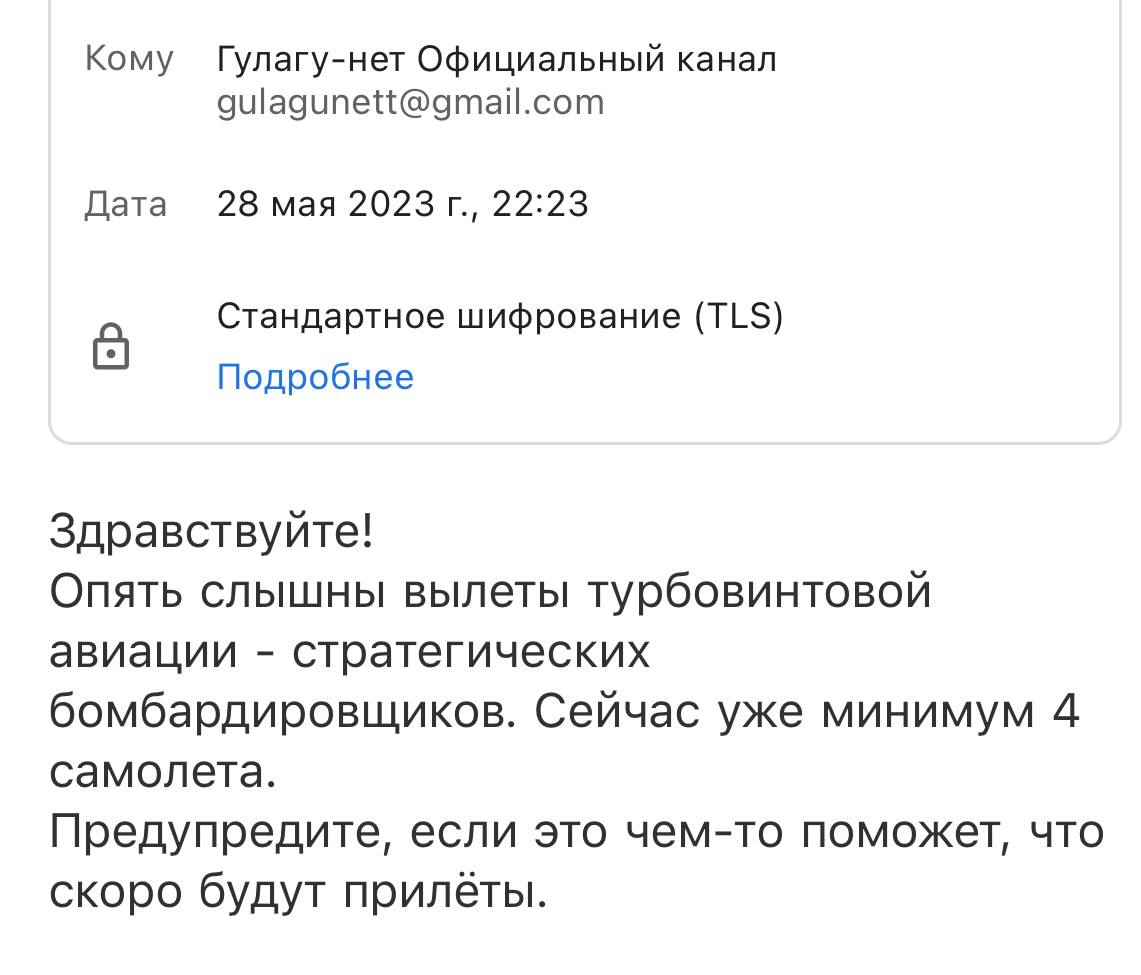Click the word бомбардировщиков in the message
Image resolution: width=1141 pixels, height=975 pixels.
282,711
